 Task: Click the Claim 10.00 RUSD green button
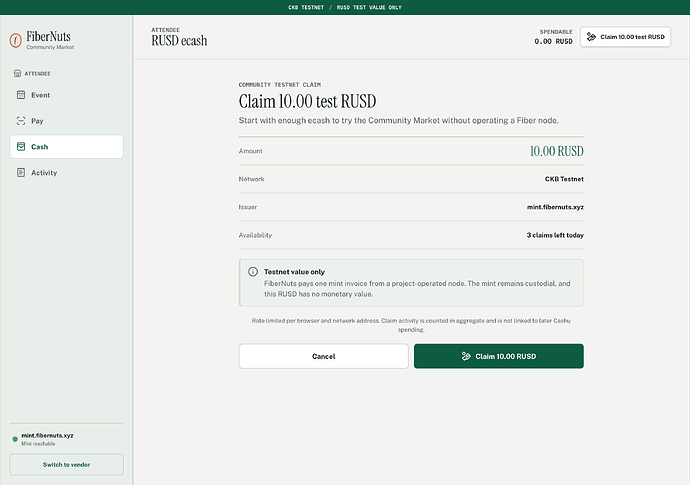coord(499,356)
